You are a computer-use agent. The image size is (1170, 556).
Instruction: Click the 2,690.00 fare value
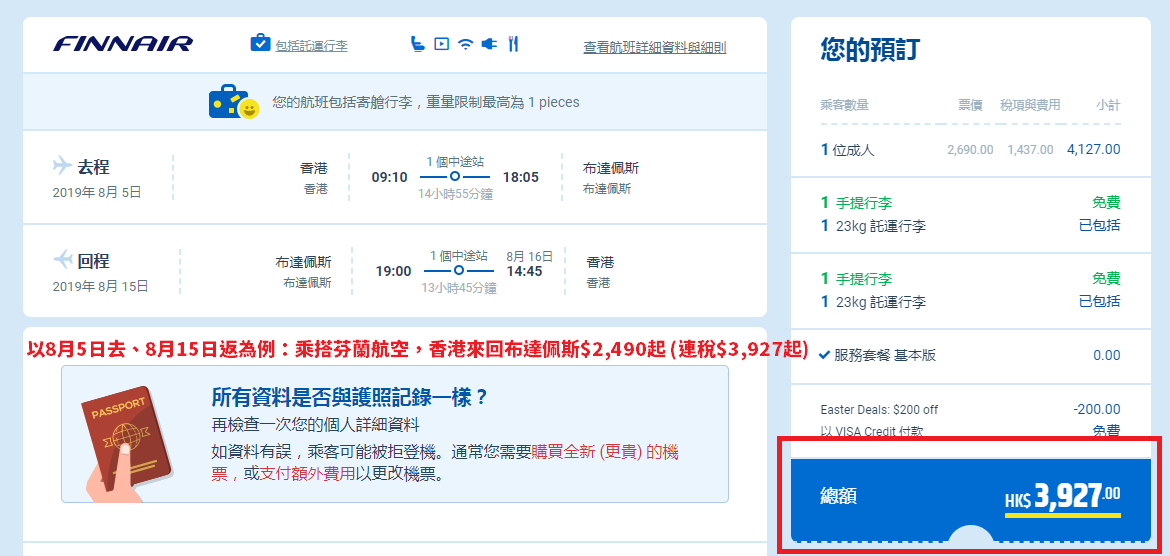(970, 150)
